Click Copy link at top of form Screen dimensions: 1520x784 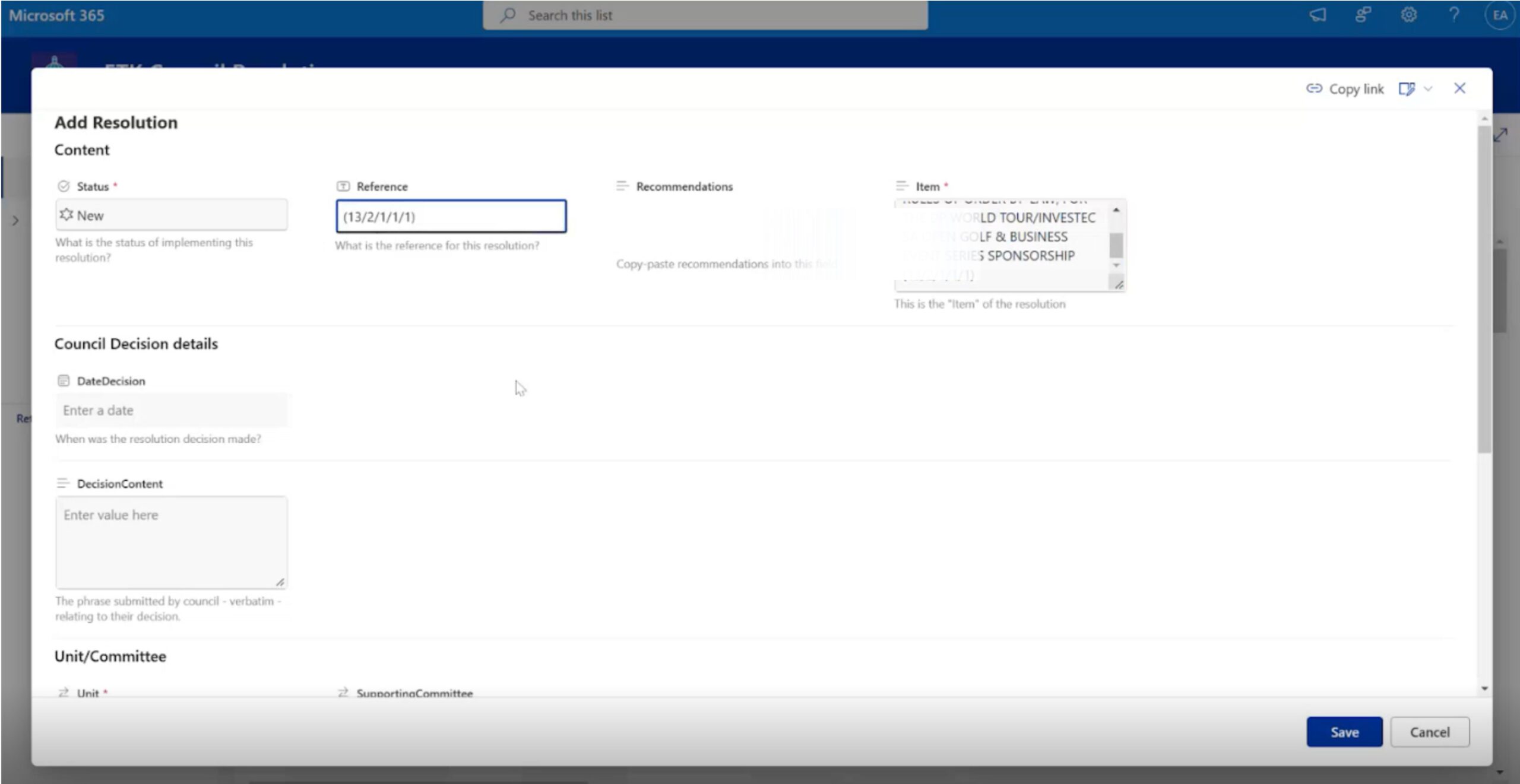(x=1345, y=89)
